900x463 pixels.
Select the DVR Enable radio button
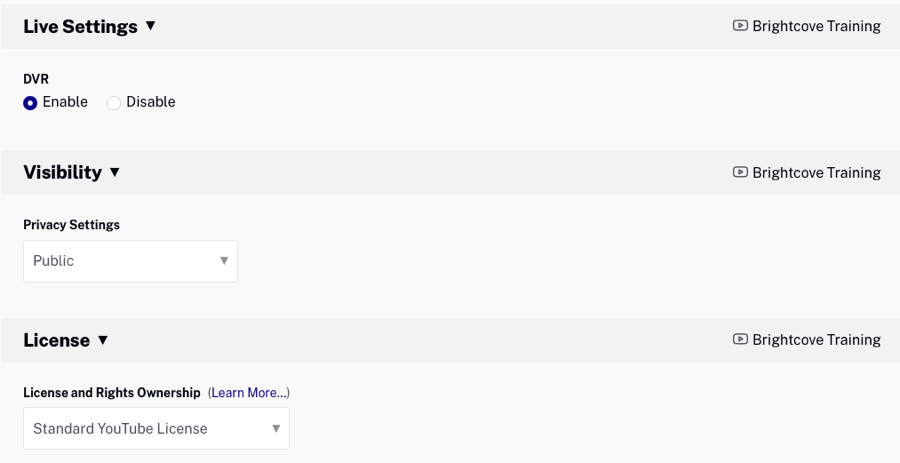click(31, 103)
